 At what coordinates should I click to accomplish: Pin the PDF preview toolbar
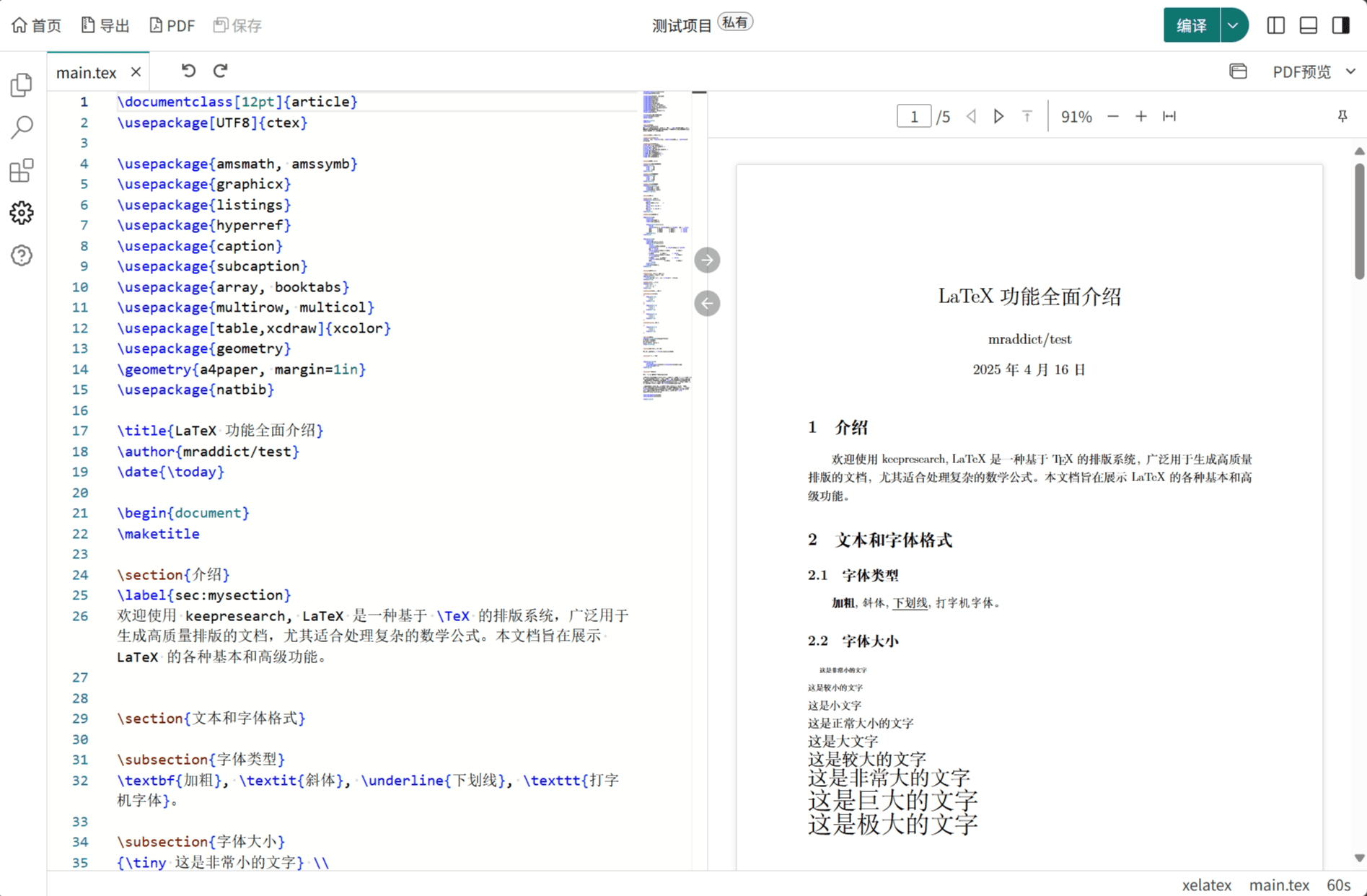click(x=1342, y=116)
